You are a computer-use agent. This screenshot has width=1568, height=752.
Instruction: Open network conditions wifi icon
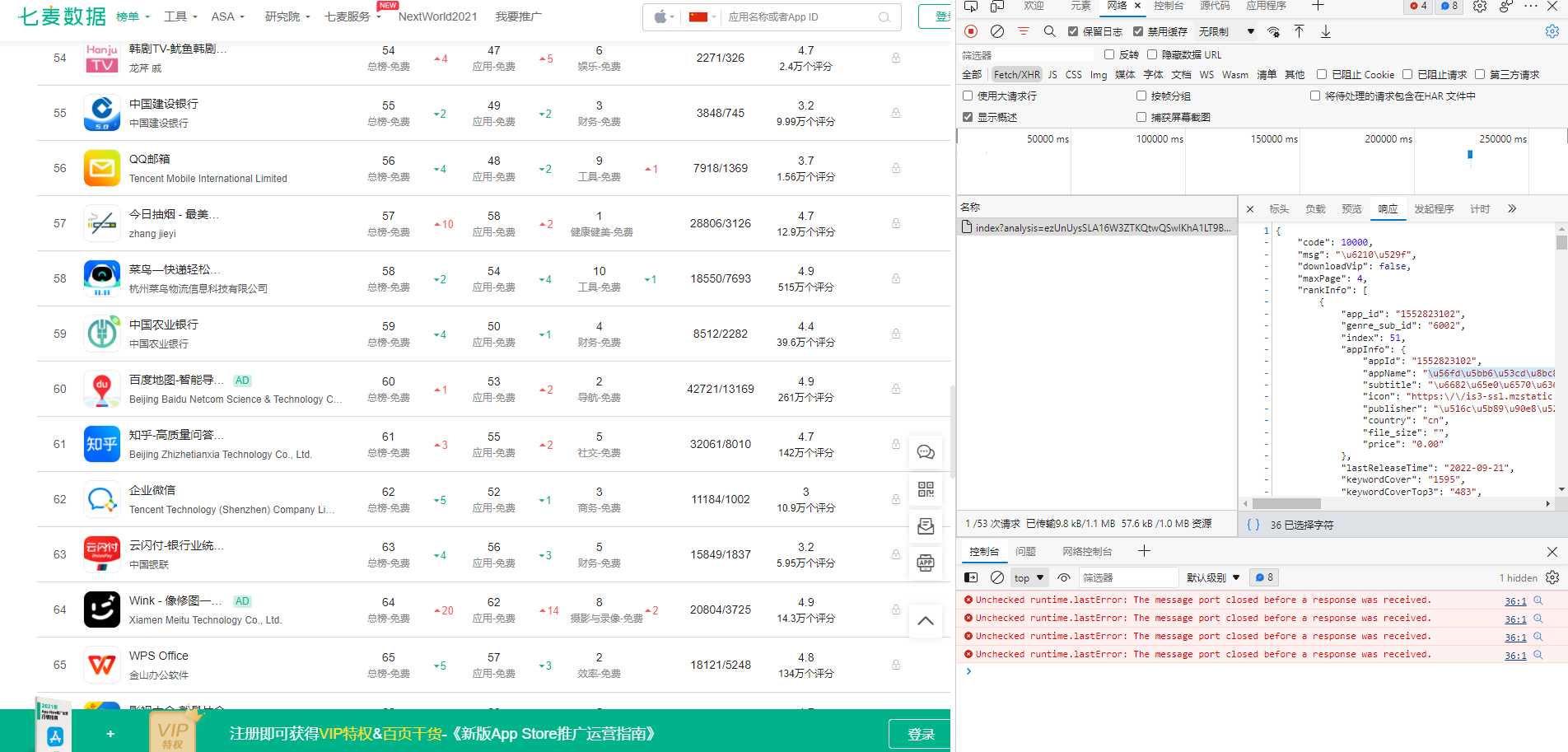tap(1273, 31)
